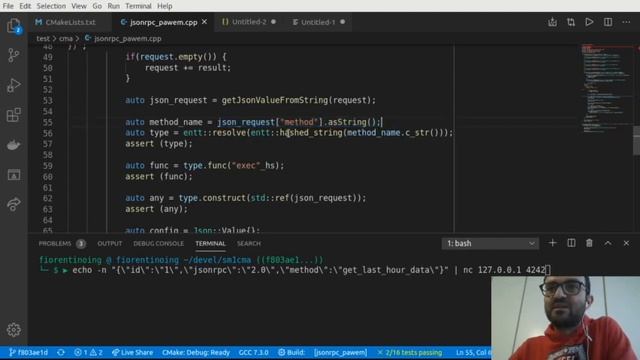Select the GCC 7.3.0 kit in status bar

point(253,352)
